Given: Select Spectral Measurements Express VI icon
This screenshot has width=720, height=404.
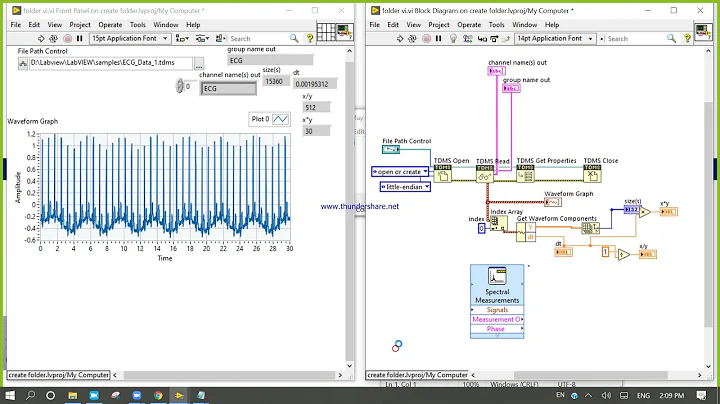Looking at the screenshot, I should (497, 276).
